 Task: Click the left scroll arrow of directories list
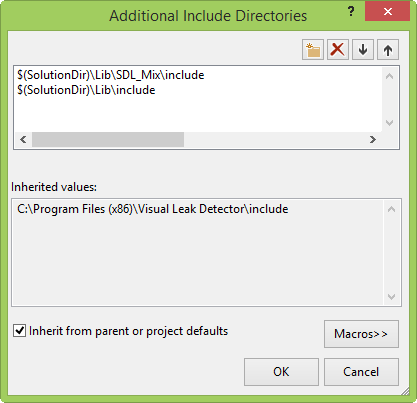click(x=23, y=139)
